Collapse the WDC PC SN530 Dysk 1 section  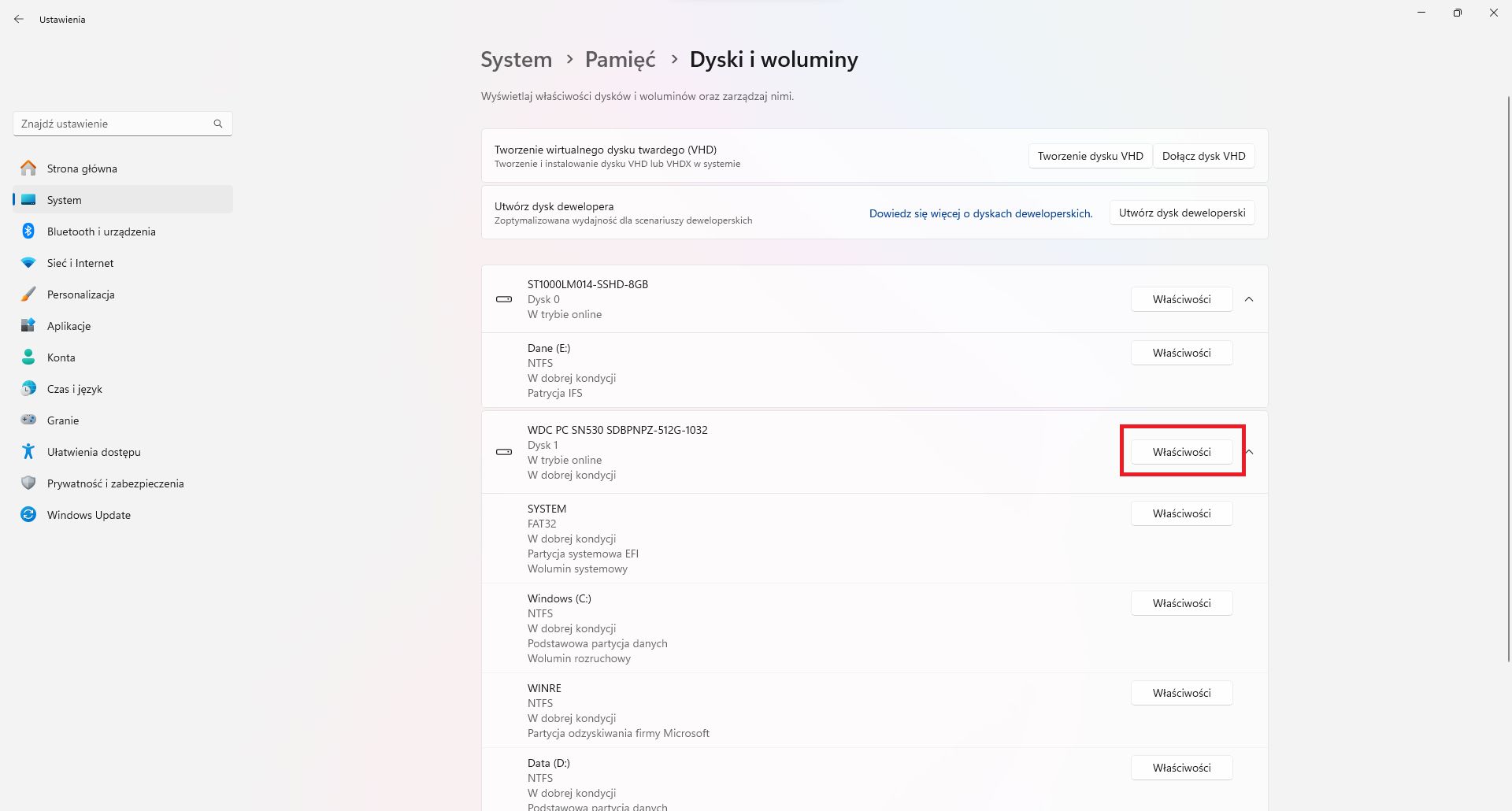[1249, 452]
